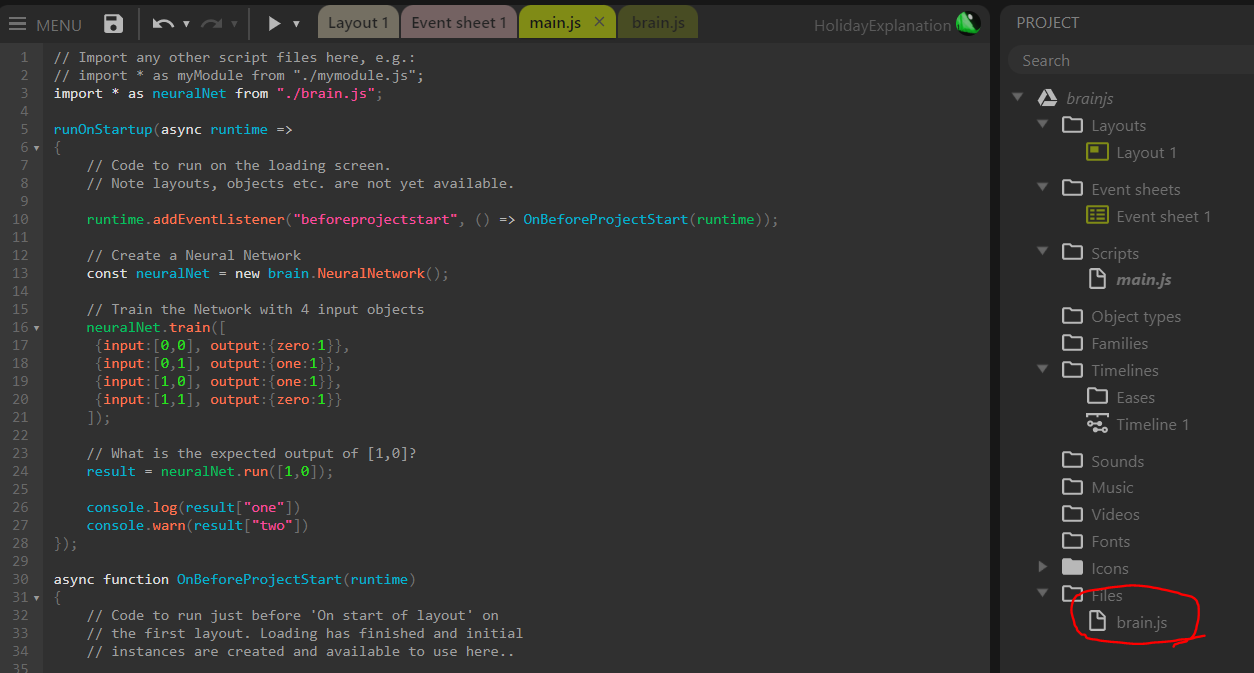The height and width of the screenshot is (673, 1254).
Task: Switch to the brain.js tab
Action: tap(658, 22)
